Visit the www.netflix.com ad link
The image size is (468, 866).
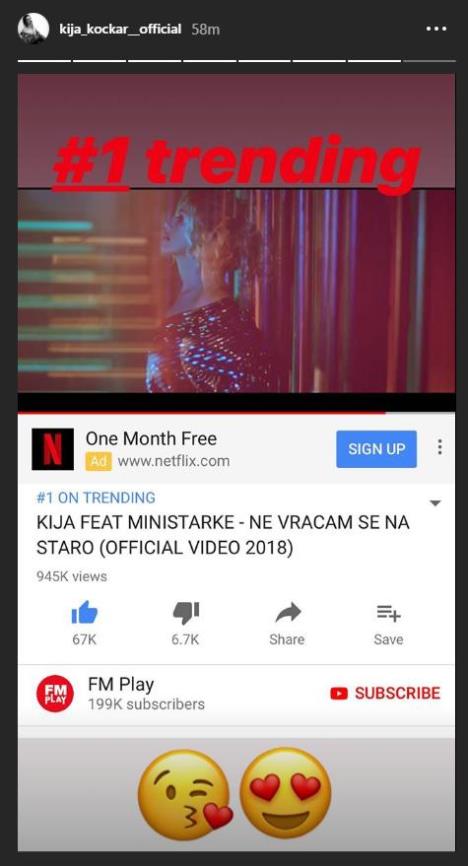(173, 461)
